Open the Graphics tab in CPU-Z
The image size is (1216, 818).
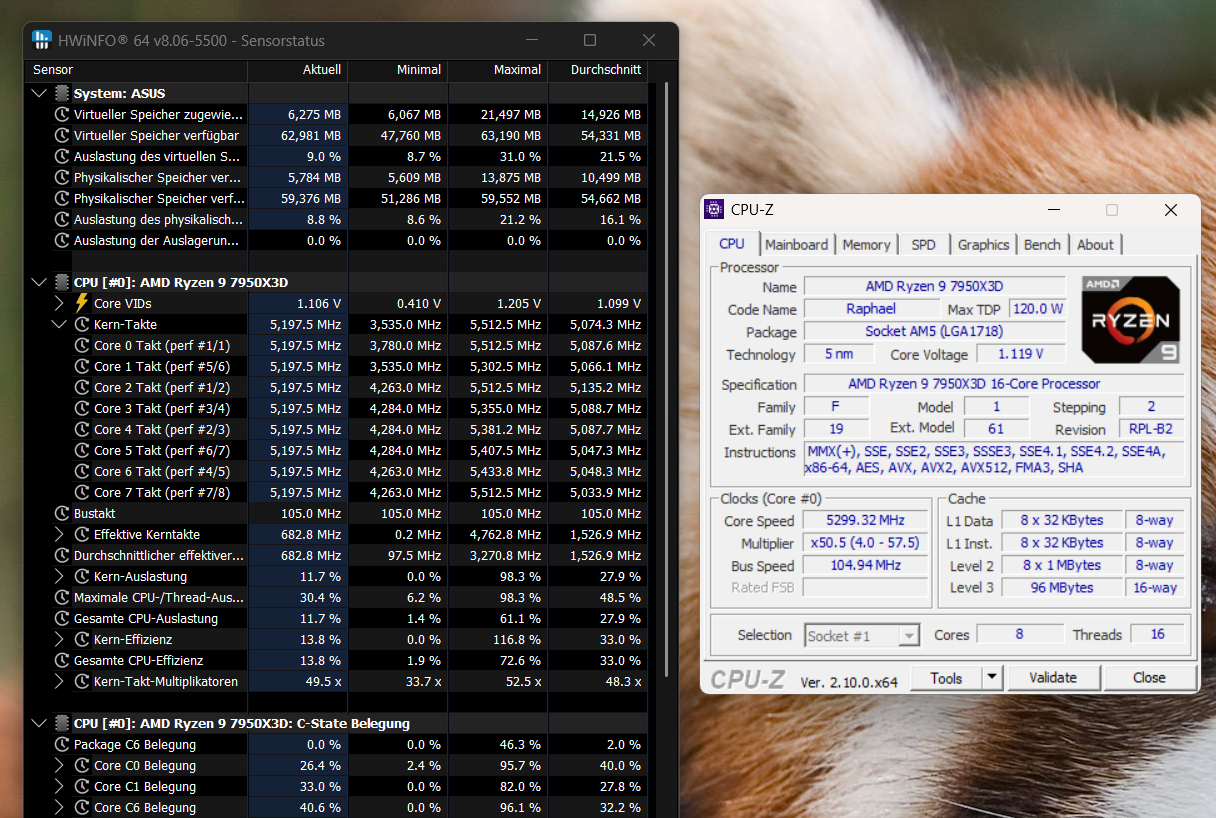[x=983, y=244]
